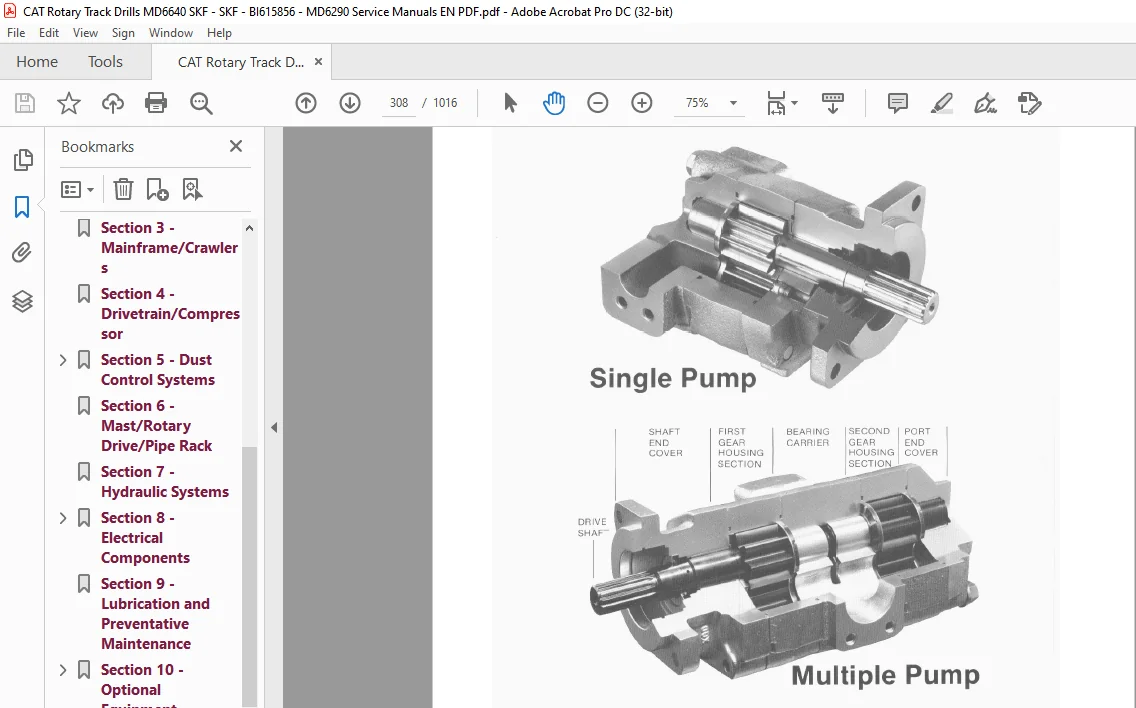Viewport: 1136px width, 708px height.
Task: Collapse the navigation pane with arrow
Action: (274, 428)
